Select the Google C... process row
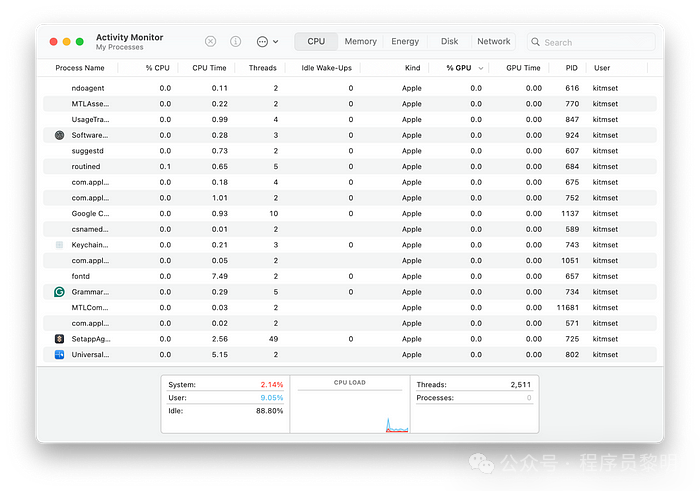 click(x=350, y=213)
